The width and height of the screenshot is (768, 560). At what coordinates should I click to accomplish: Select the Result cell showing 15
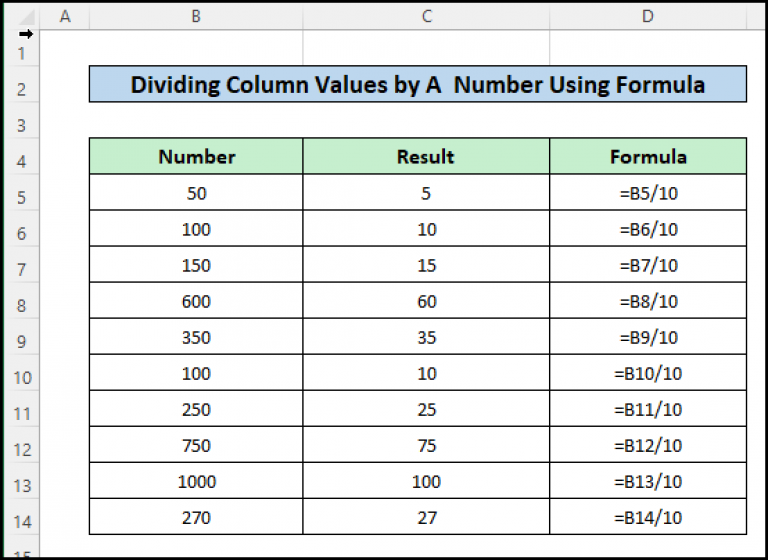[x=426, y=265]
